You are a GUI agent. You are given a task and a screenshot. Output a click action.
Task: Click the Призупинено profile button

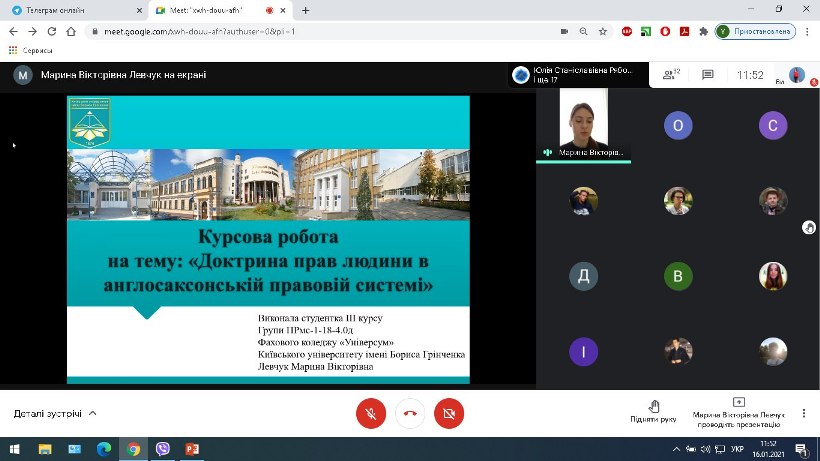pos(755,31)
